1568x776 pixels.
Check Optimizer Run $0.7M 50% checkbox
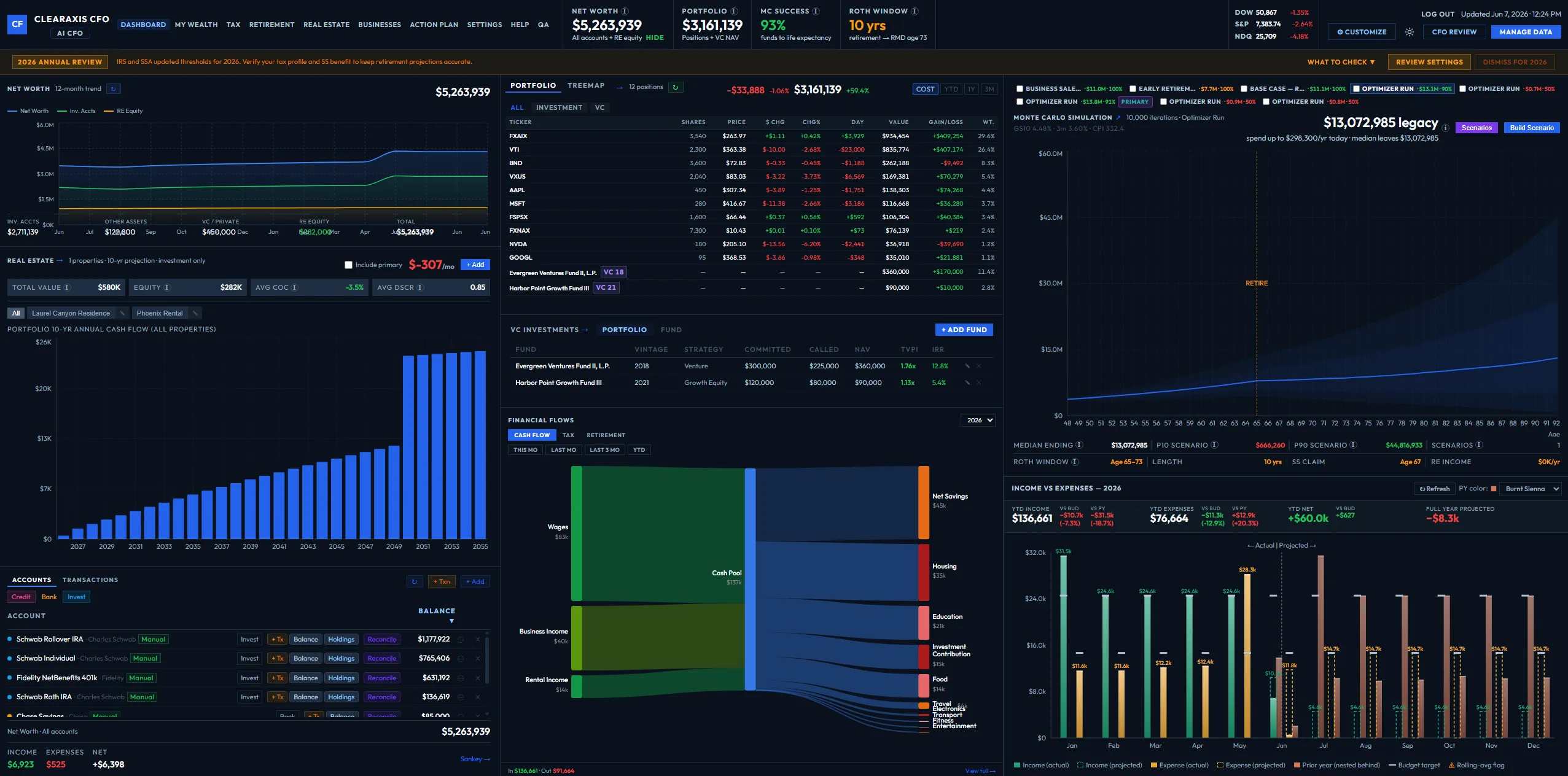[1462, 89]
